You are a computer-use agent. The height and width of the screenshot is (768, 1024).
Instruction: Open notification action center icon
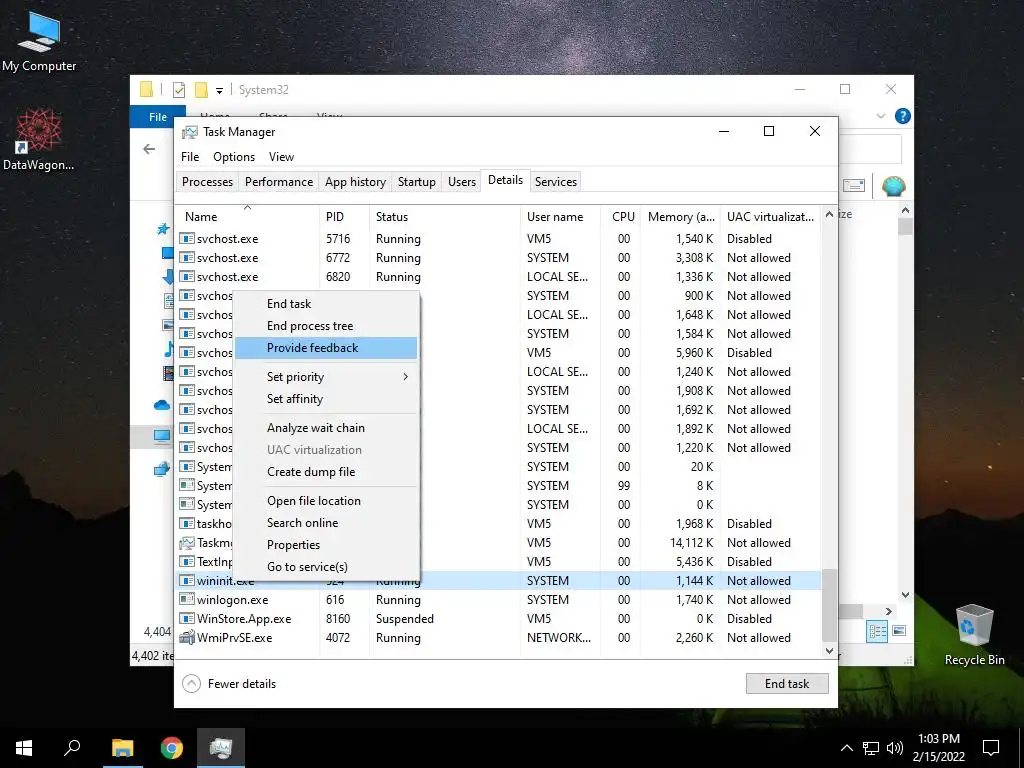pos(991,748)
